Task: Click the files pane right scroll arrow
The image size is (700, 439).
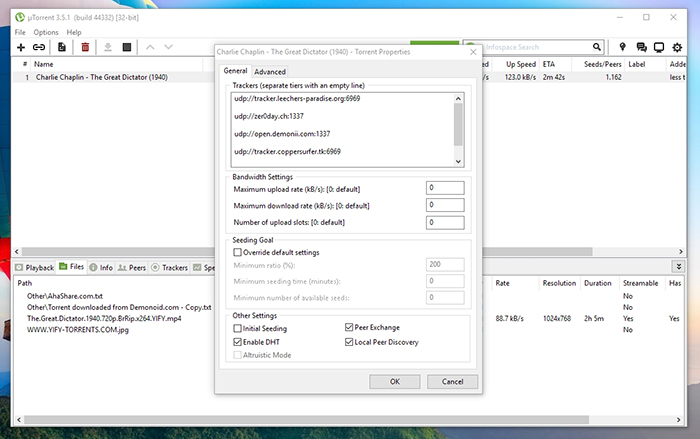Action: click(x=679, y=420)
